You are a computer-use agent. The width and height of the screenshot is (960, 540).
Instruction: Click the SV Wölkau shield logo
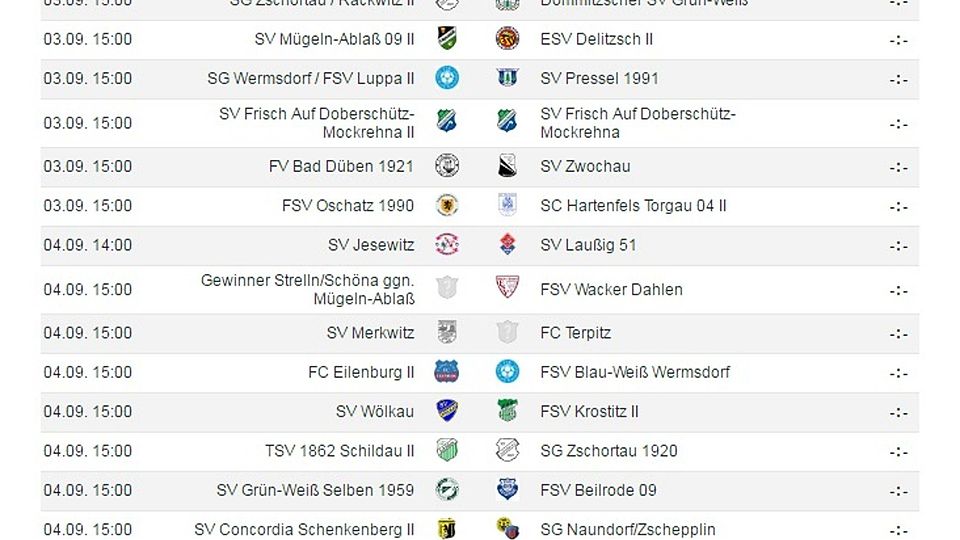click(x=447, y=411)
